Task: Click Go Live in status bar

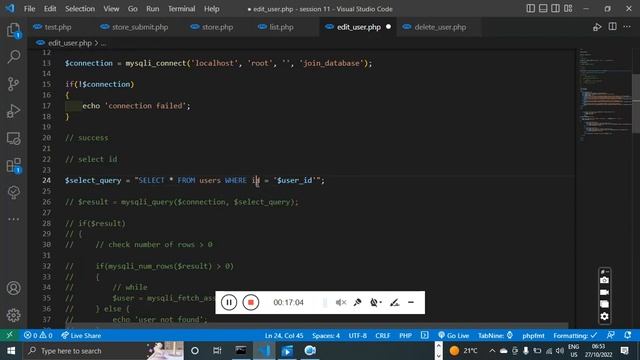Action: 453,335
